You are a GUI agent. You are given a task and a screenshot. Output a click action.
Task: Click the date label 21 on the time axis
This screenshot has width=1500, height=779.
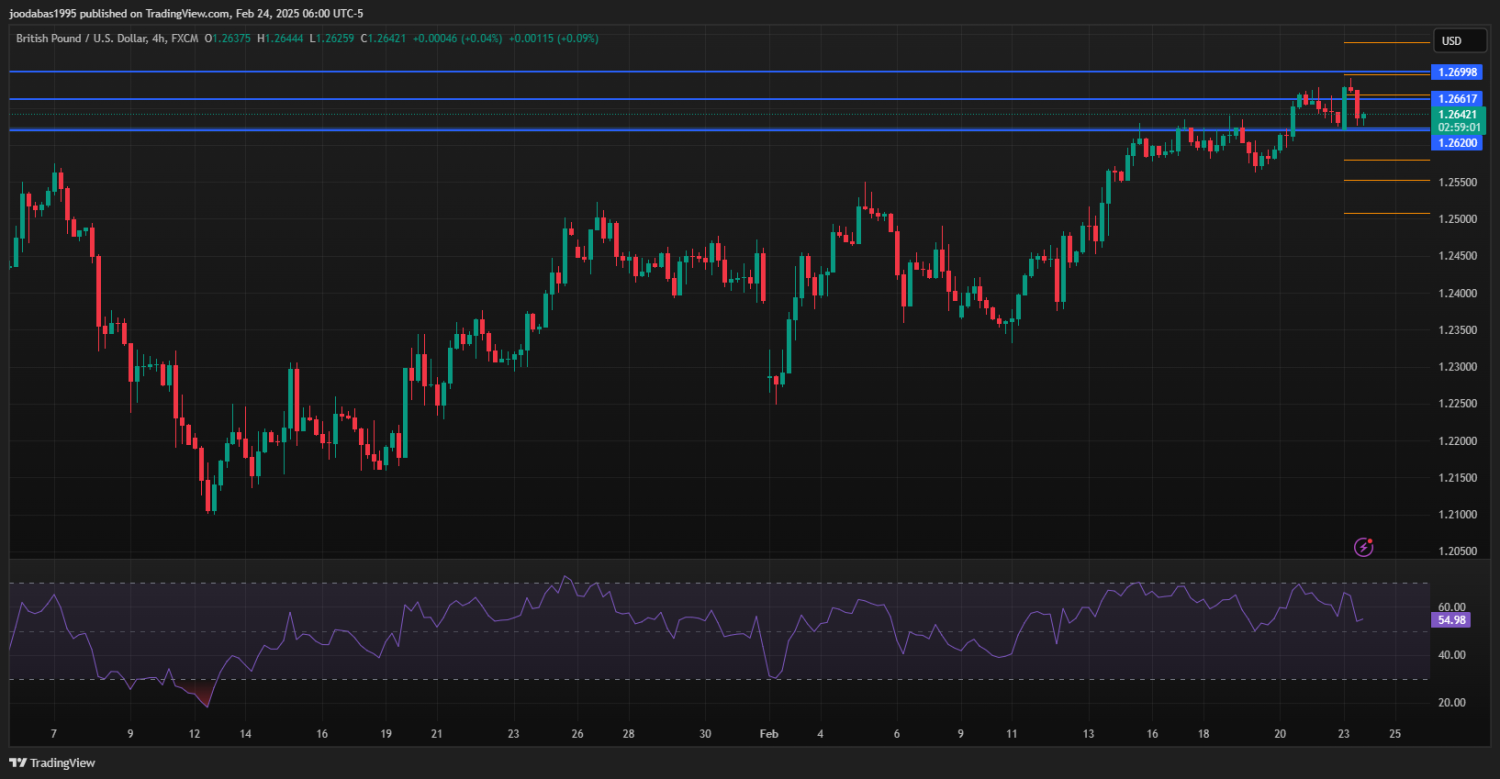436,734
